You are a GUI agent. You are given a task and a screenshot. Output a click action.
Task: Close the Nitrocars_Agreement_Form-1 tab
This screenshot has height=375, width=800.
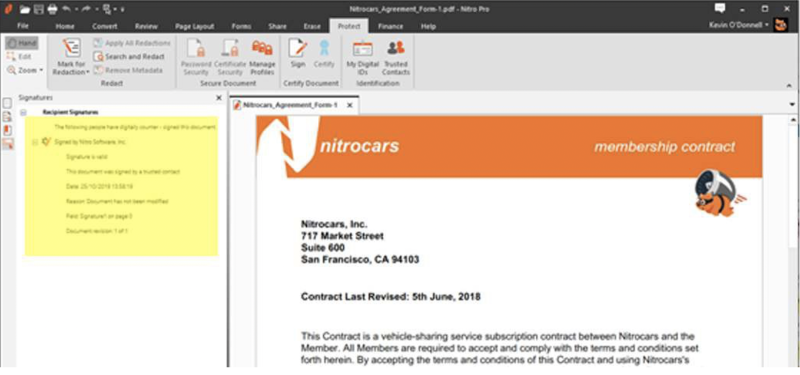click(349, 105)
